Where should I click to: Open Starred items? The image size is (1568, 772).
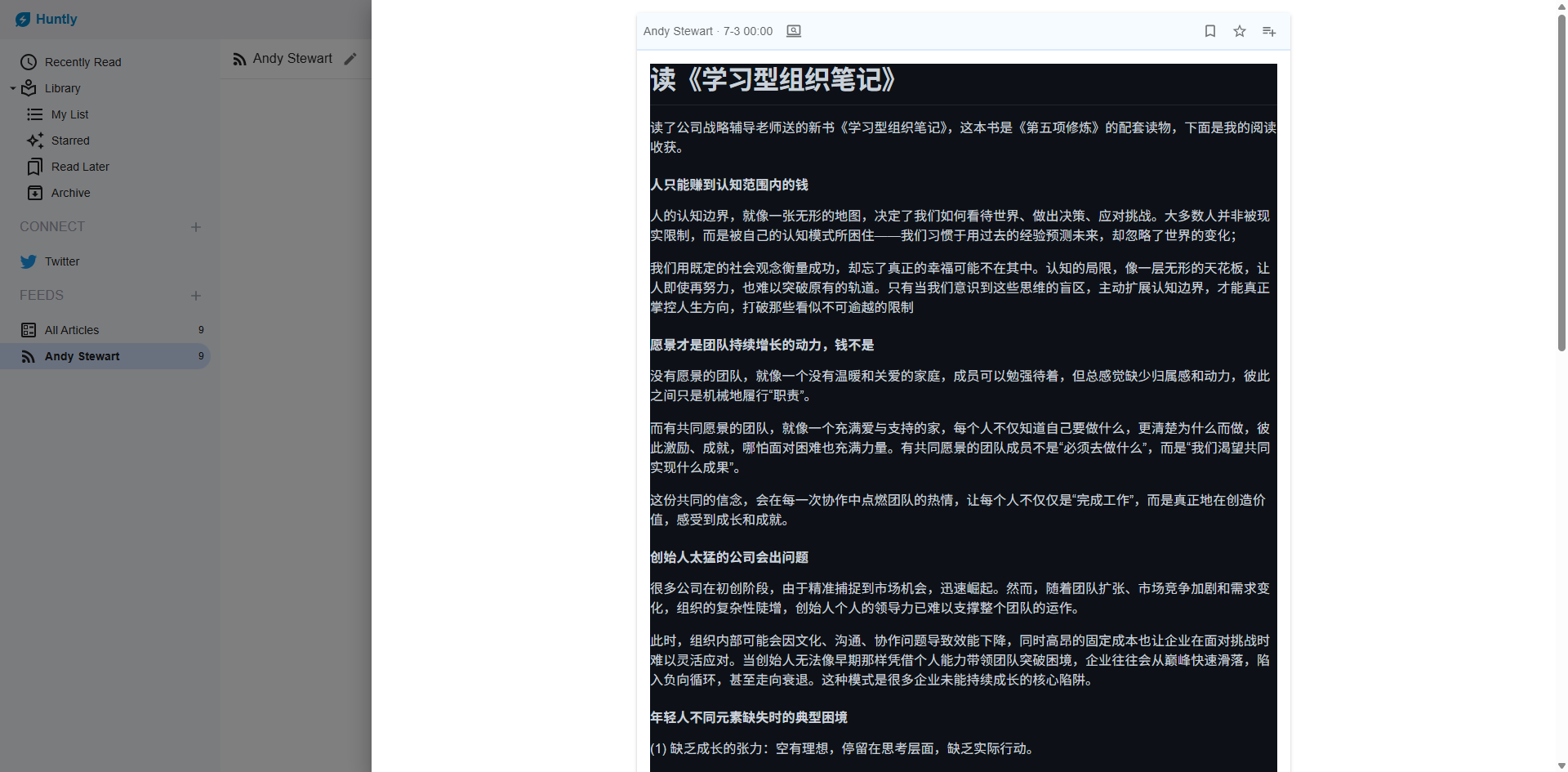pos(70,141)
